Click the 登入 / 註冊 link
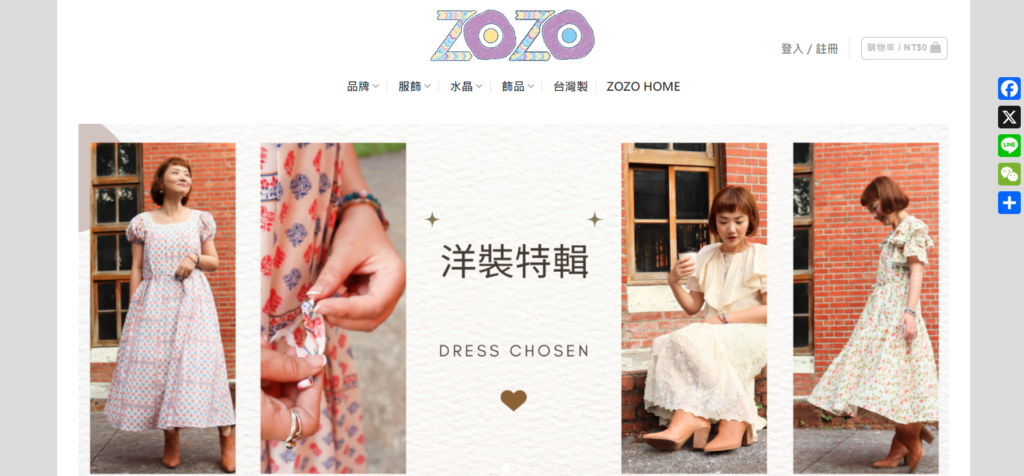1024x476 pixels. click(x=809, y=48)
